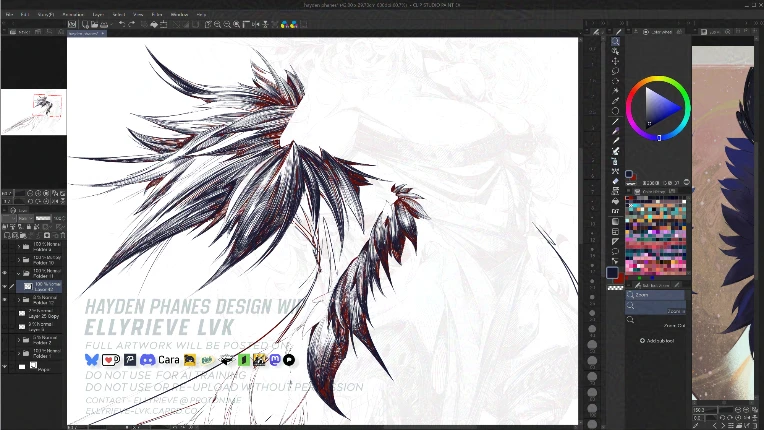The width and height of the screenshot is (764, 430).
Task: Open CLIP STUDIO from the command bar
Action: (72, 24)
